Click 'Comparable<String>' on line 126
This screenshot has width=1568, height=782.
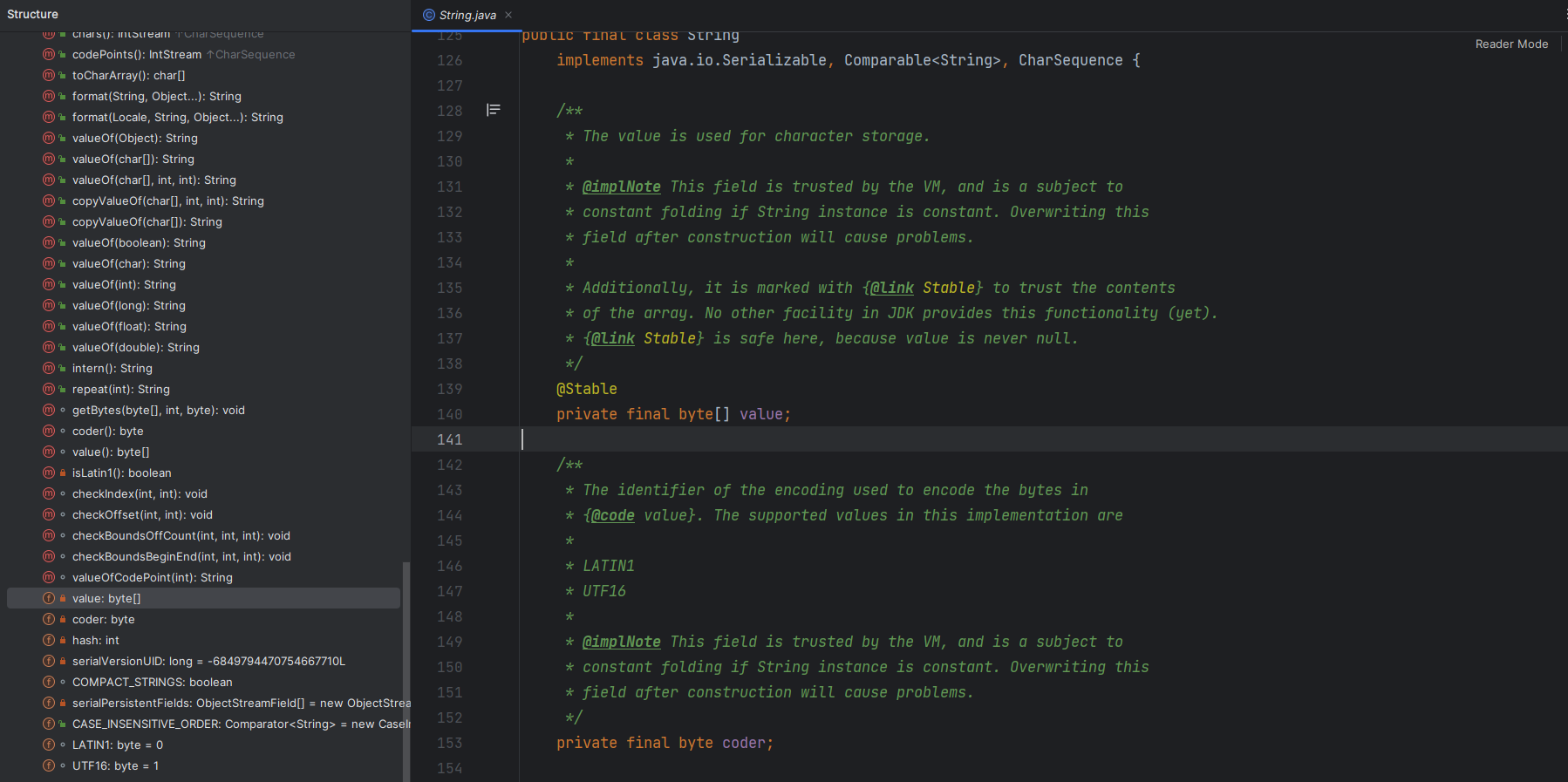[x=923, y=60]
